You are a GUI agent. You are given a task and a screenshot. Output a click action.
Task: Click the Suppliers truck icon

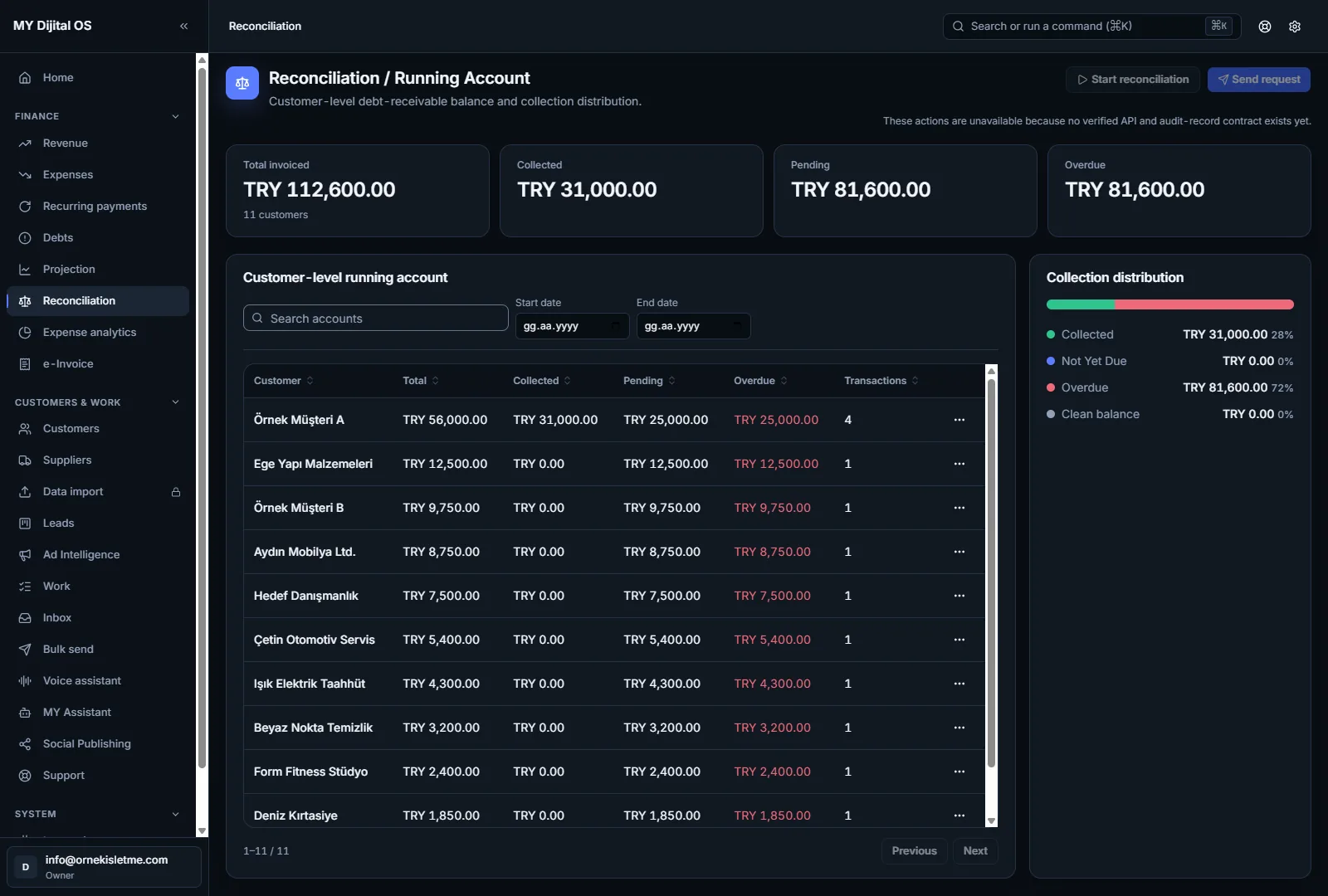pyautogui.click(x=25, y=460)
